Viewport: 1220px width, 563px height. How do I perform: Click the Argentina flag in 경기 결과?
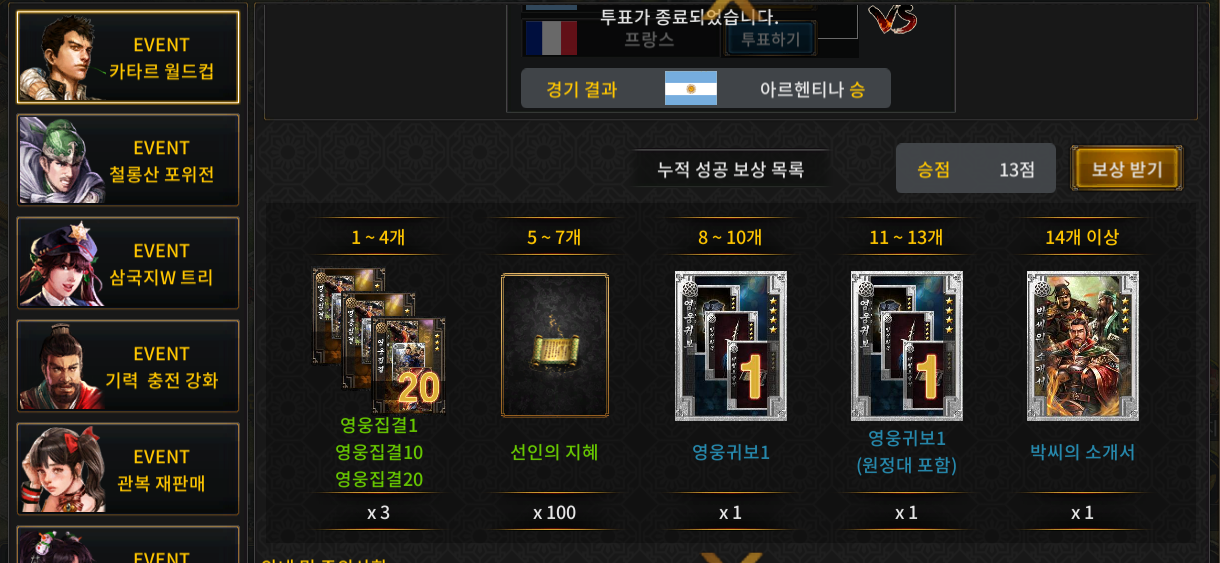(691, 88)
